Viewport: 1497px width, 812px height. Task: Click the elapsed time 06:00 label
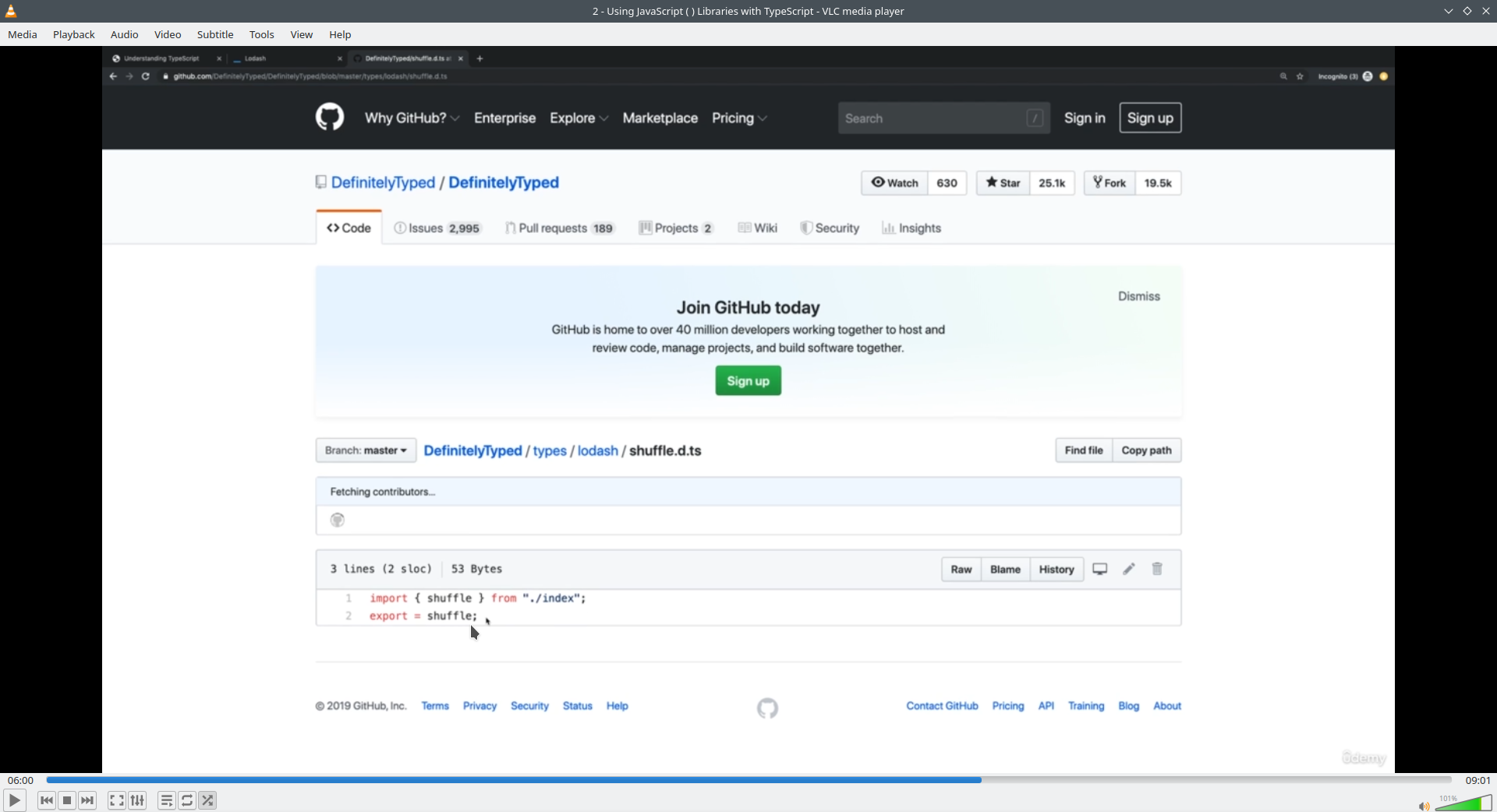[x=21, y=780]
